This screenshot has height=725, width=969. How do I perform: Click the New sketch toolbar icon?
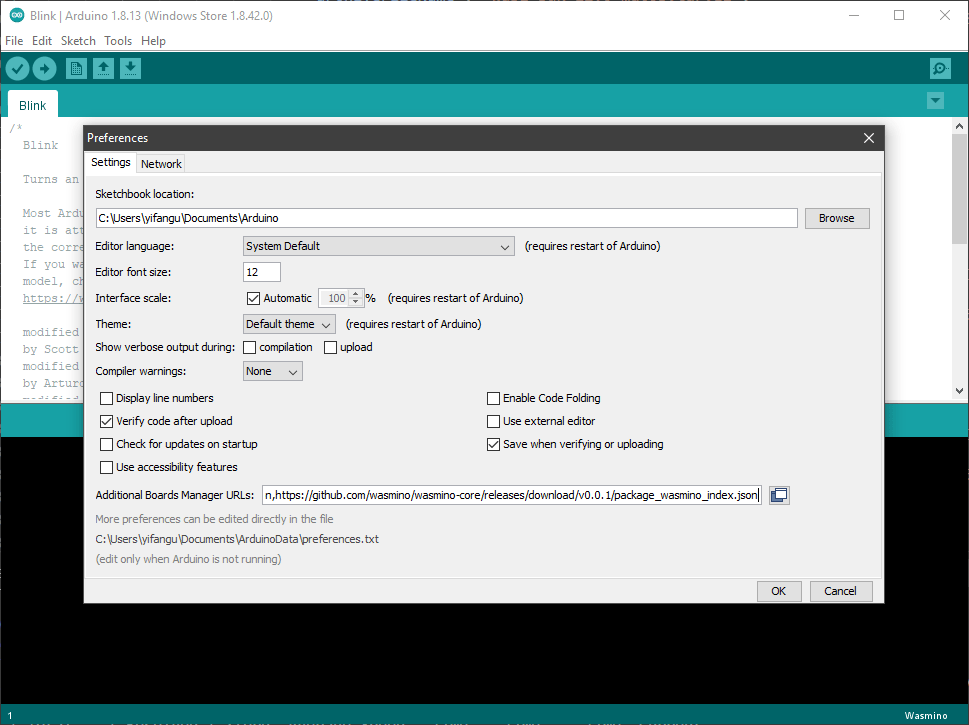click(x=76, y=69)
